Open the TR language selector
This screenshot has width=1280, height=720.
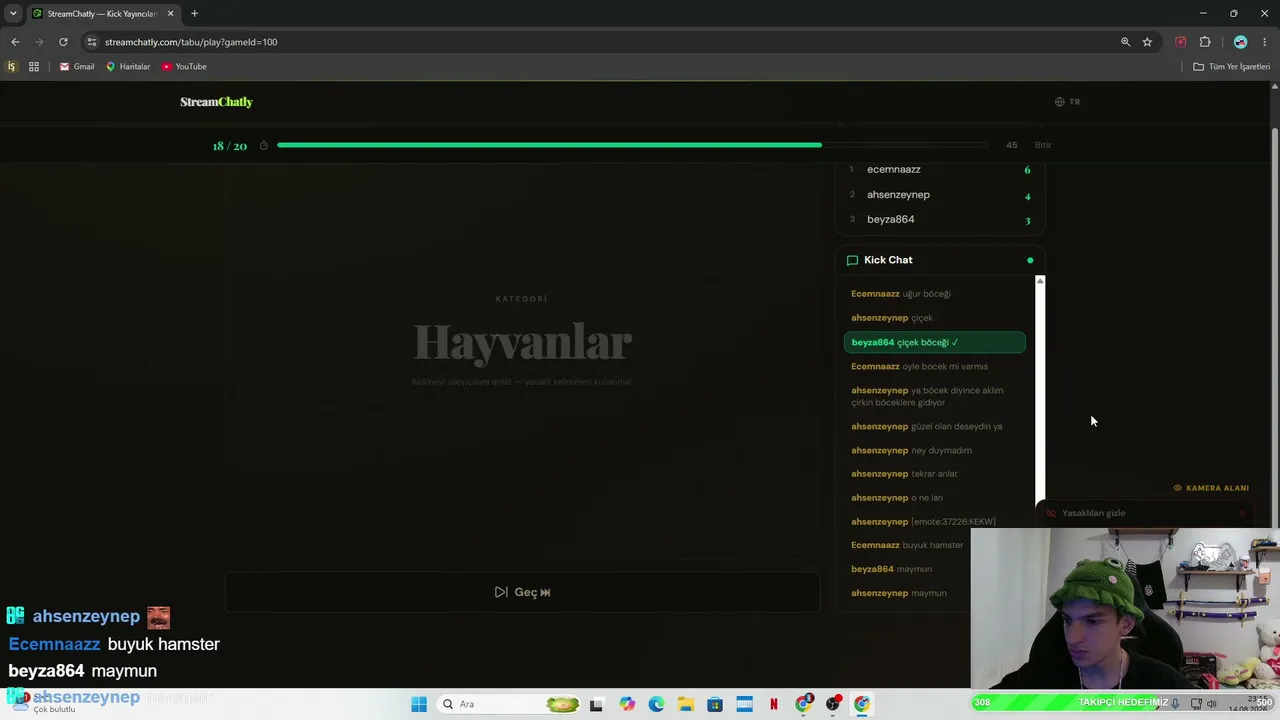tap(1068, 102)
